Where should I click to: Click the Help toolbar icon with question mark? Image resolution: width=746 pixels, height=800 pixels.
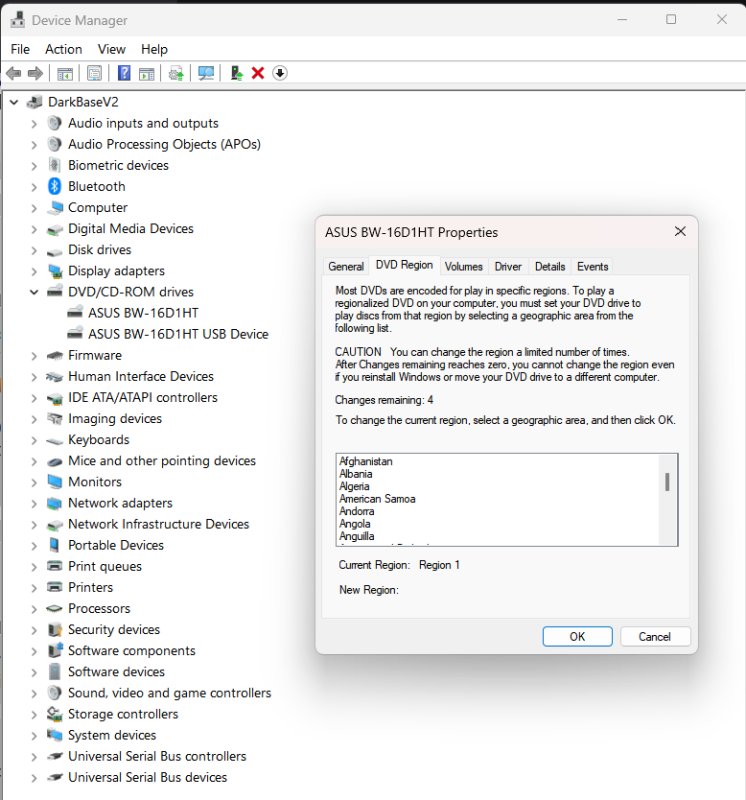[124, 73]
